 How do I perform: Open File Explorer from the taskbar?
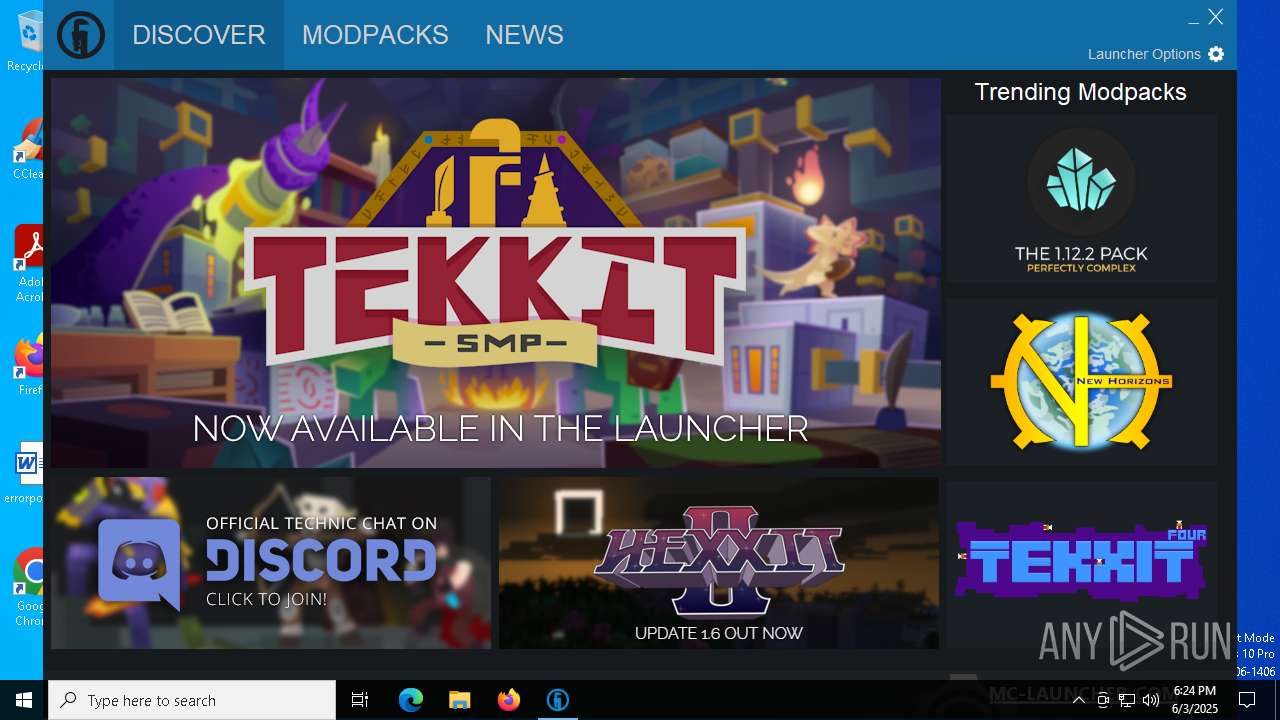tap(460, 700)
